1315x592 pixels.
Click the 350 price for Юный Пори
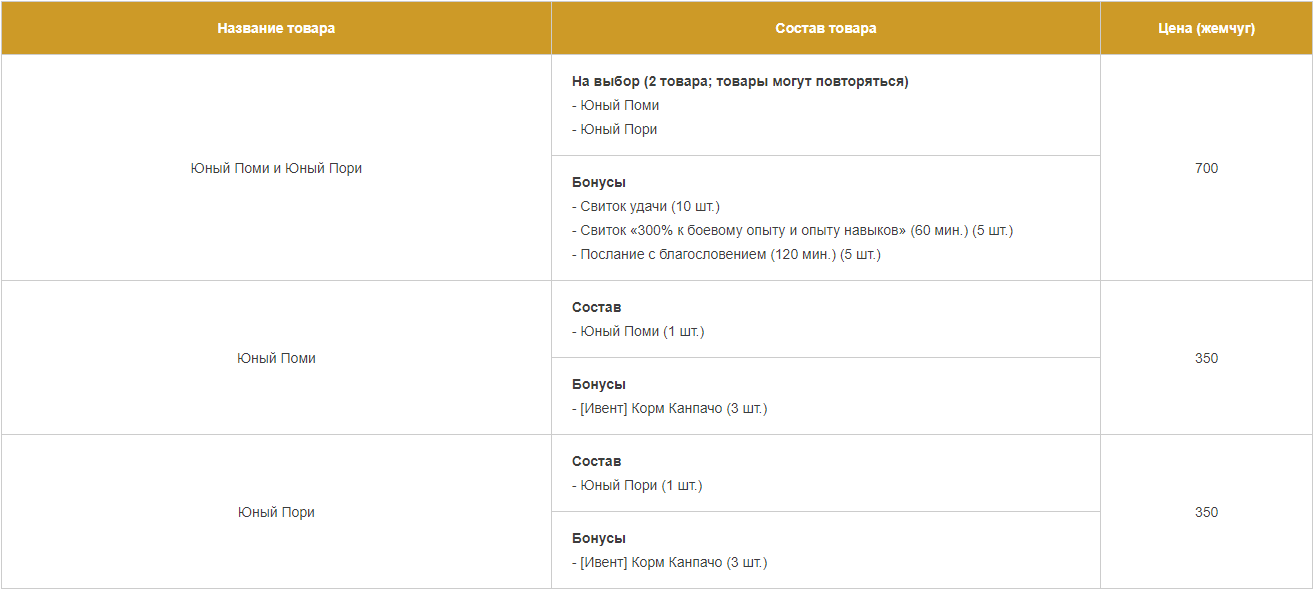click(x=1206, y=512)
